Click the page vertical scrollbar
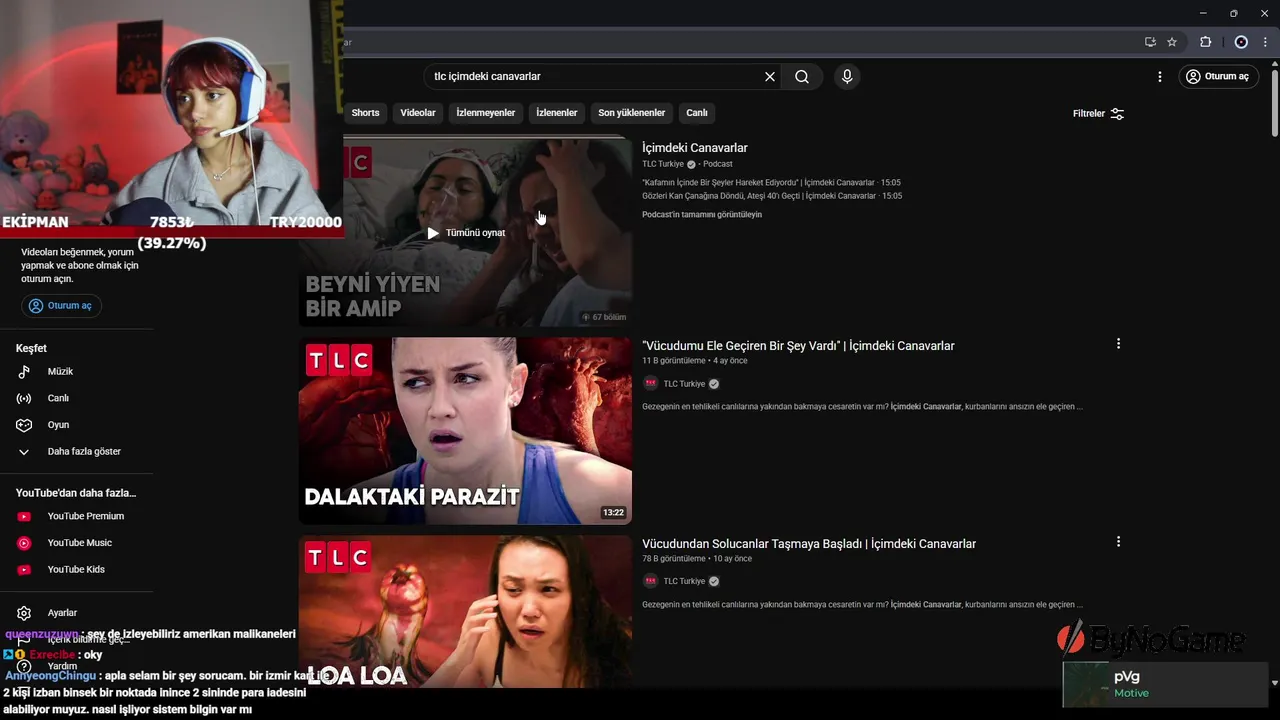The image size is (1280, 720). (1275, 102)
